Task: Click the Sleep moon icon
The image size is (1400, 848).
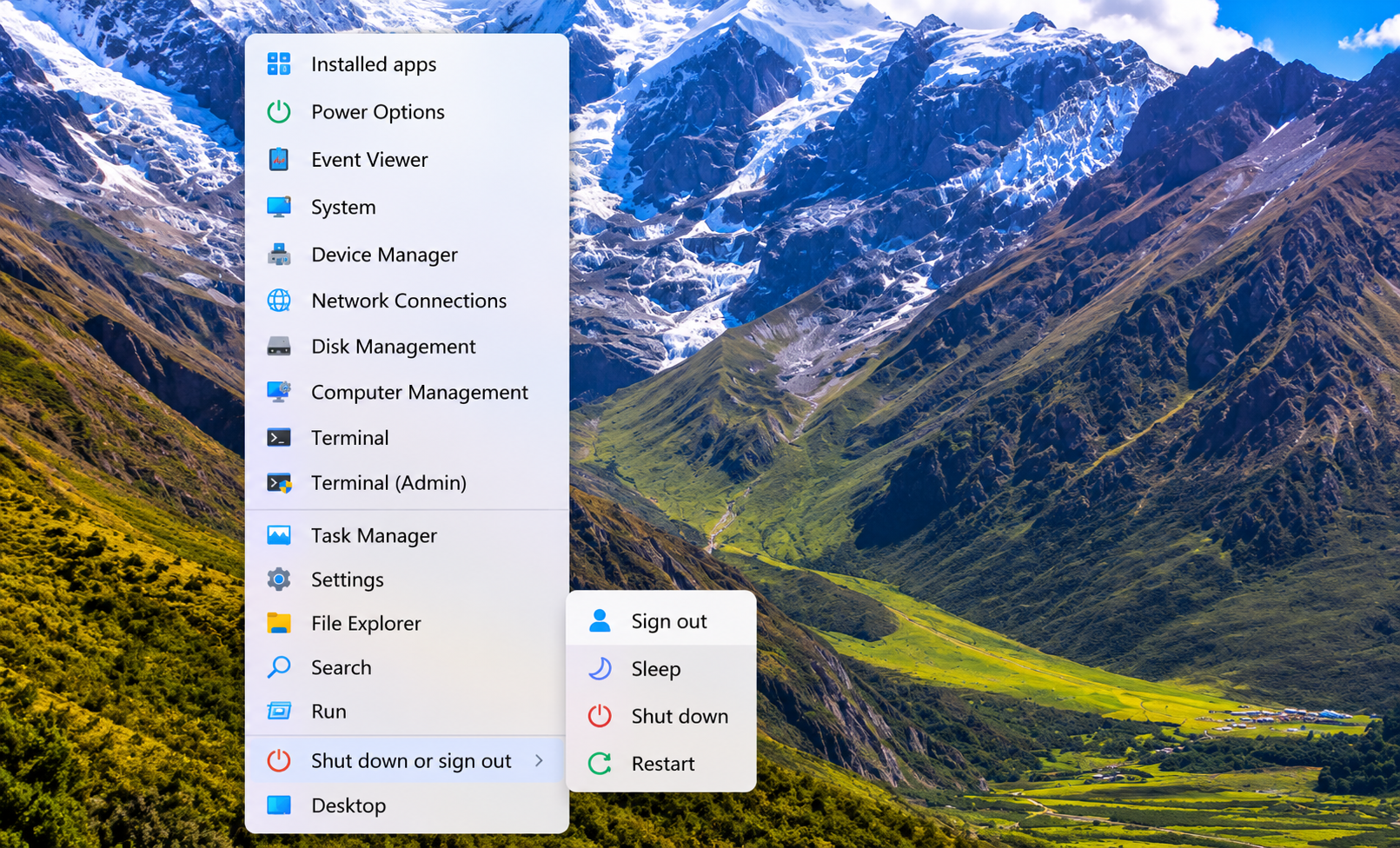Action: [x=600, y=668]
